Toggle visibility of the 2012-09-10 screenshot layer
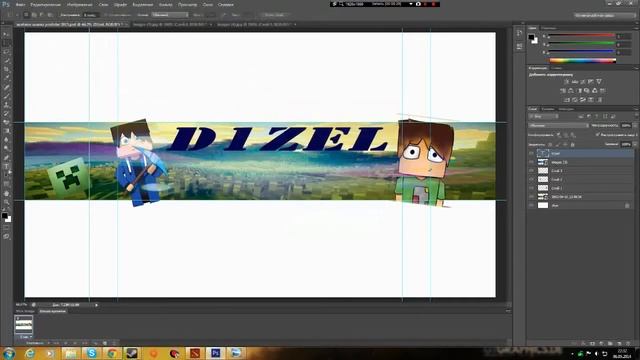Screen dimensions: 640x360 click(531, 197)
